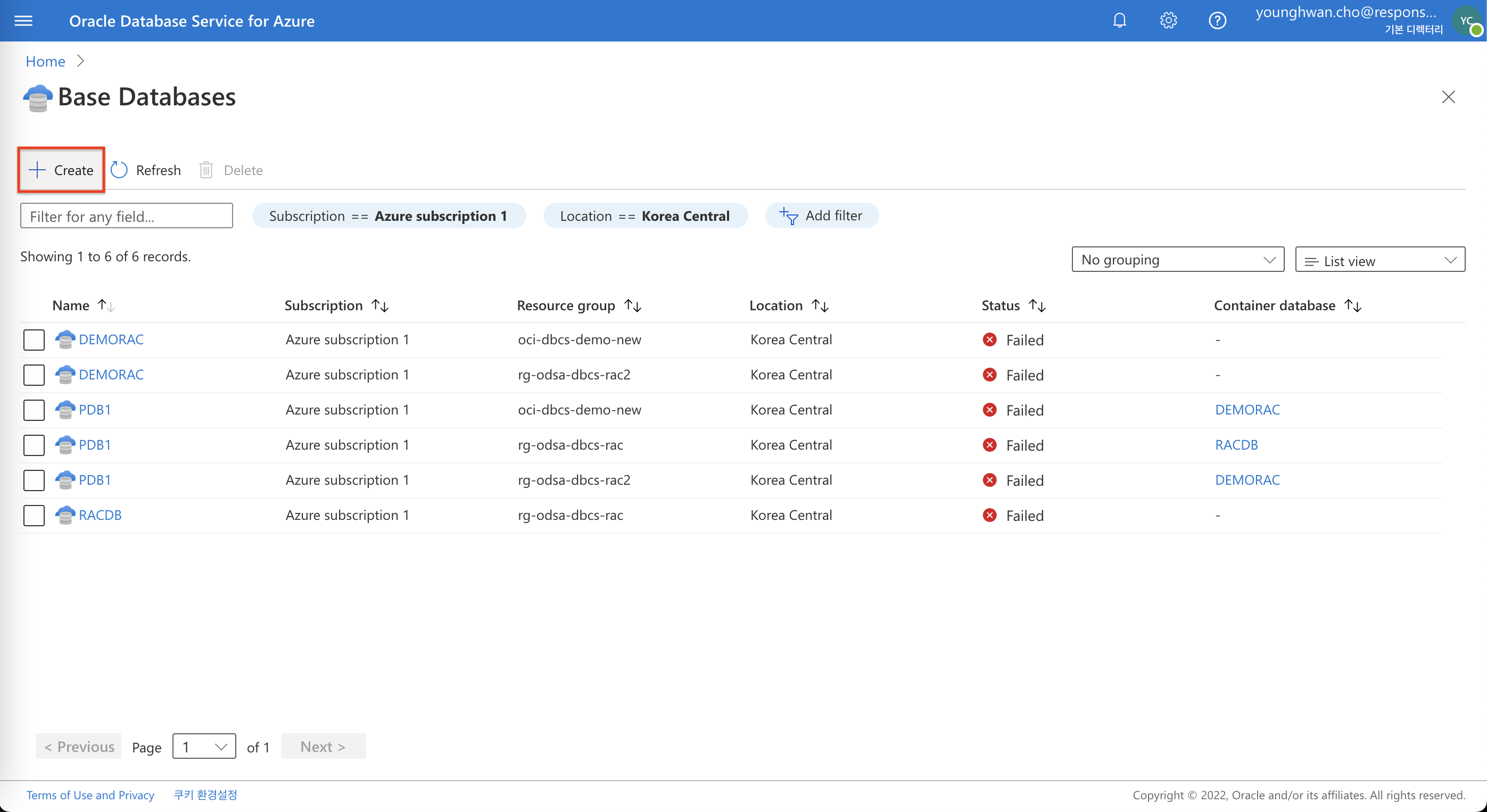Screen dimensions: 1487x812
Task: Edit the Subscription filter pill
Action: 389,216
